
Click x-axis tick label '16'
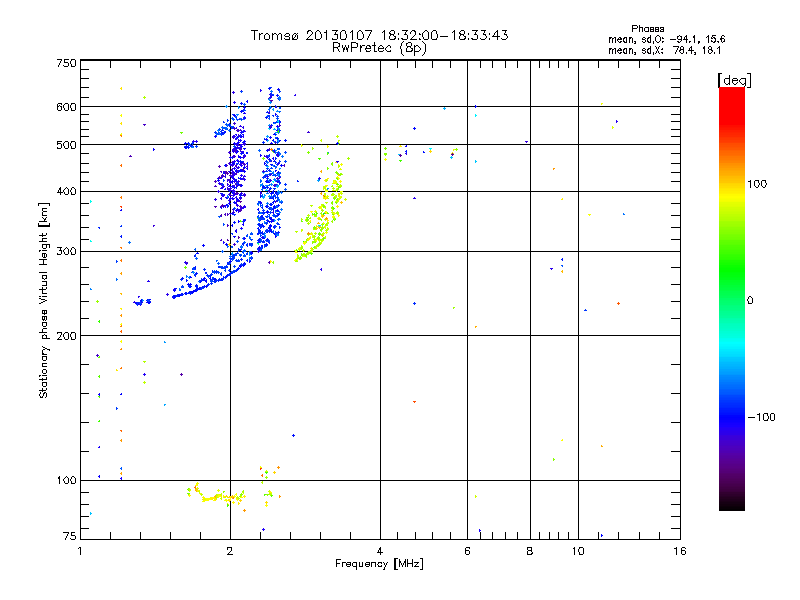tap(680, 551)
